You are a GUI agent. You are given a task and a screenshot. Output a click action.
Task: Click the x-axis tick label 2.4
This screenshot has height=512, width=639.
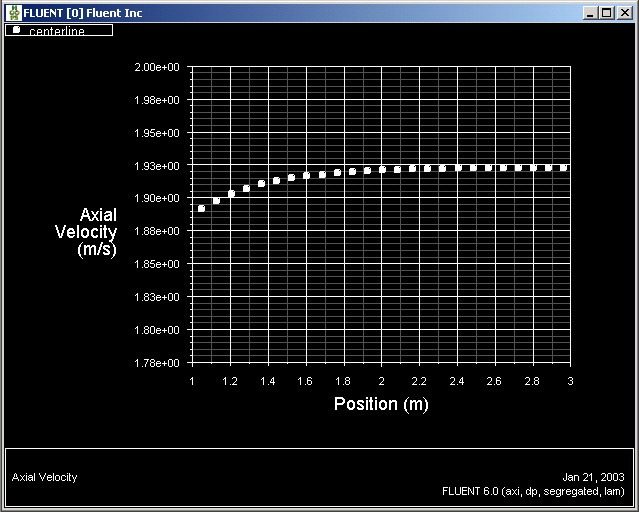(457, 382)
